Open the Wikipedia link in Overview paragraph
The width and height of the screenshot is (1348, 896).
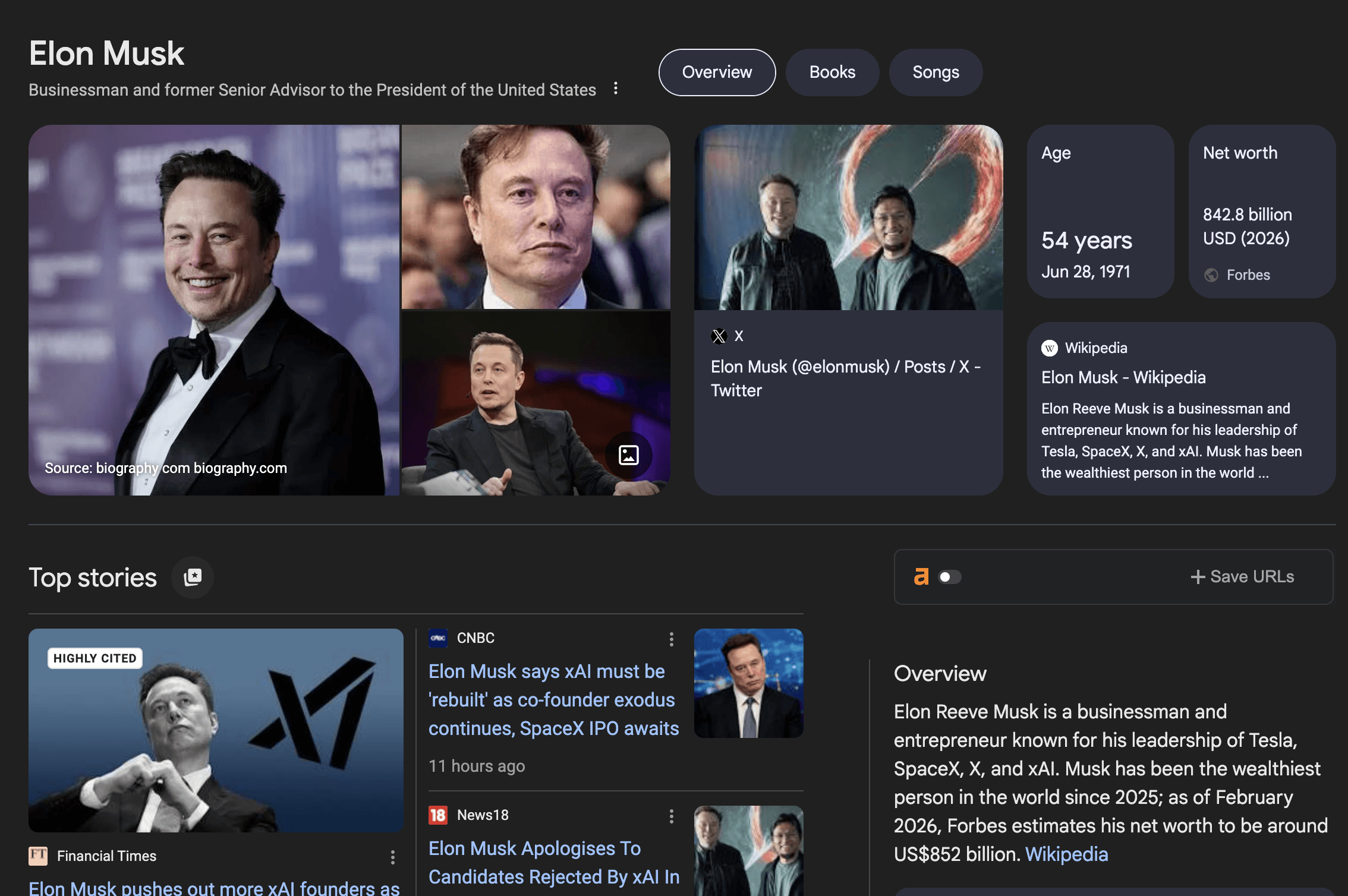pos(1066,854)
